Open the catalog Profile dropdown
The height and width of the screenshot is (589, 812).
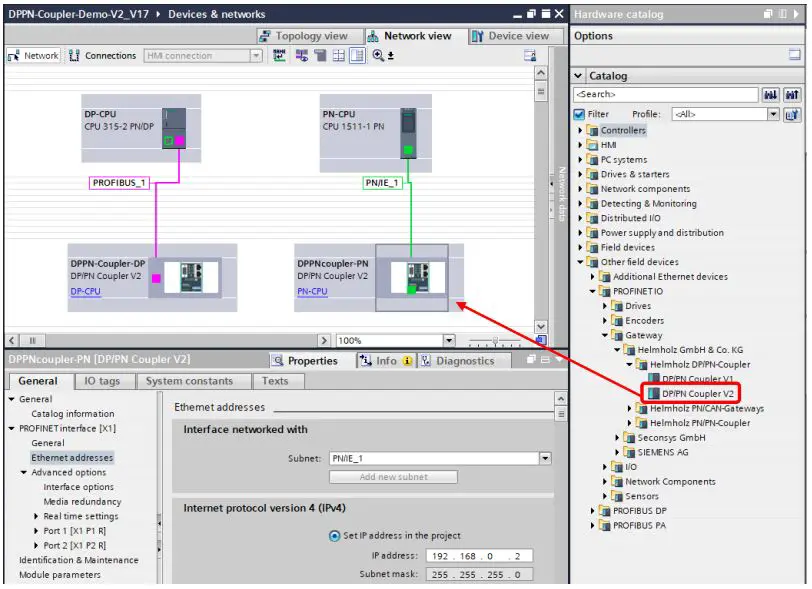tap(773, 114)
